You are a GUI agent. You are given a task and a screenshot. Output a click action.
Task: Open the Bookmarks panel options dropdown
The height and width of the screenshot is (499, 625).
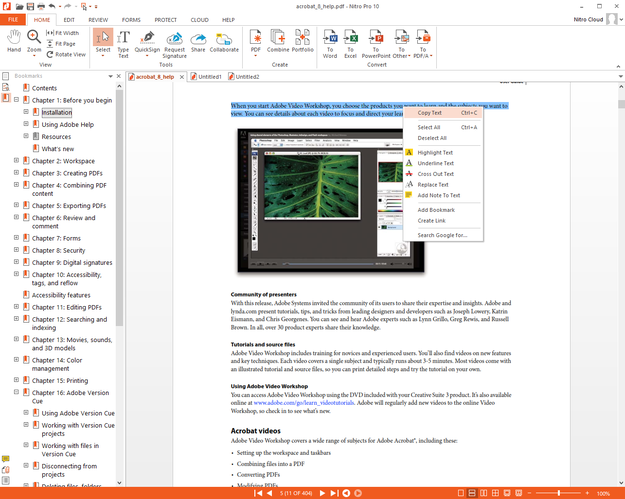tap(110, 76)
